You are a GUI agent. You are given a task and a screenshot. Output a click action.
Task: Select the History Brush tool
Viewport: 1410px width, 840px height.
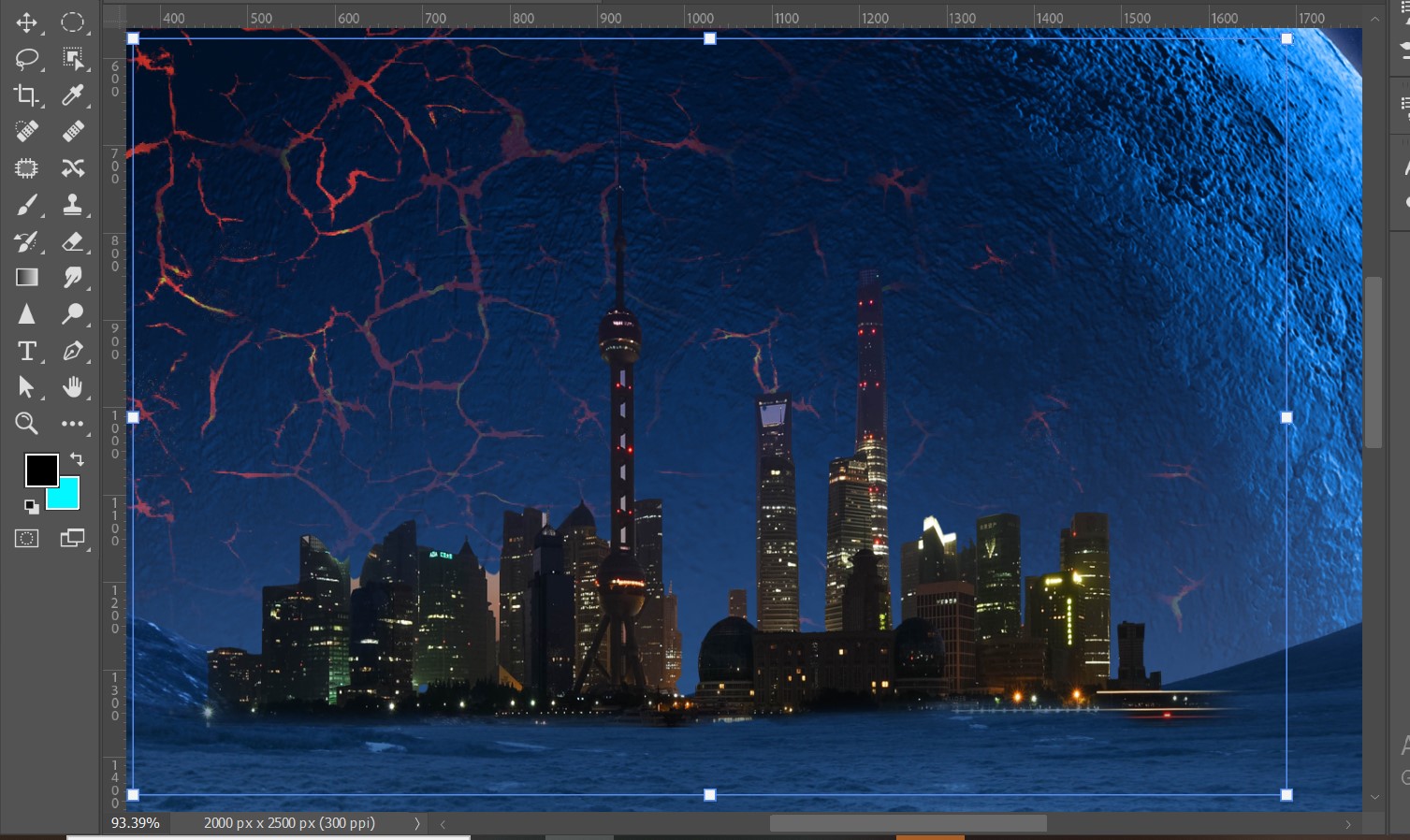pyautogui.click(x=26, y=241)
